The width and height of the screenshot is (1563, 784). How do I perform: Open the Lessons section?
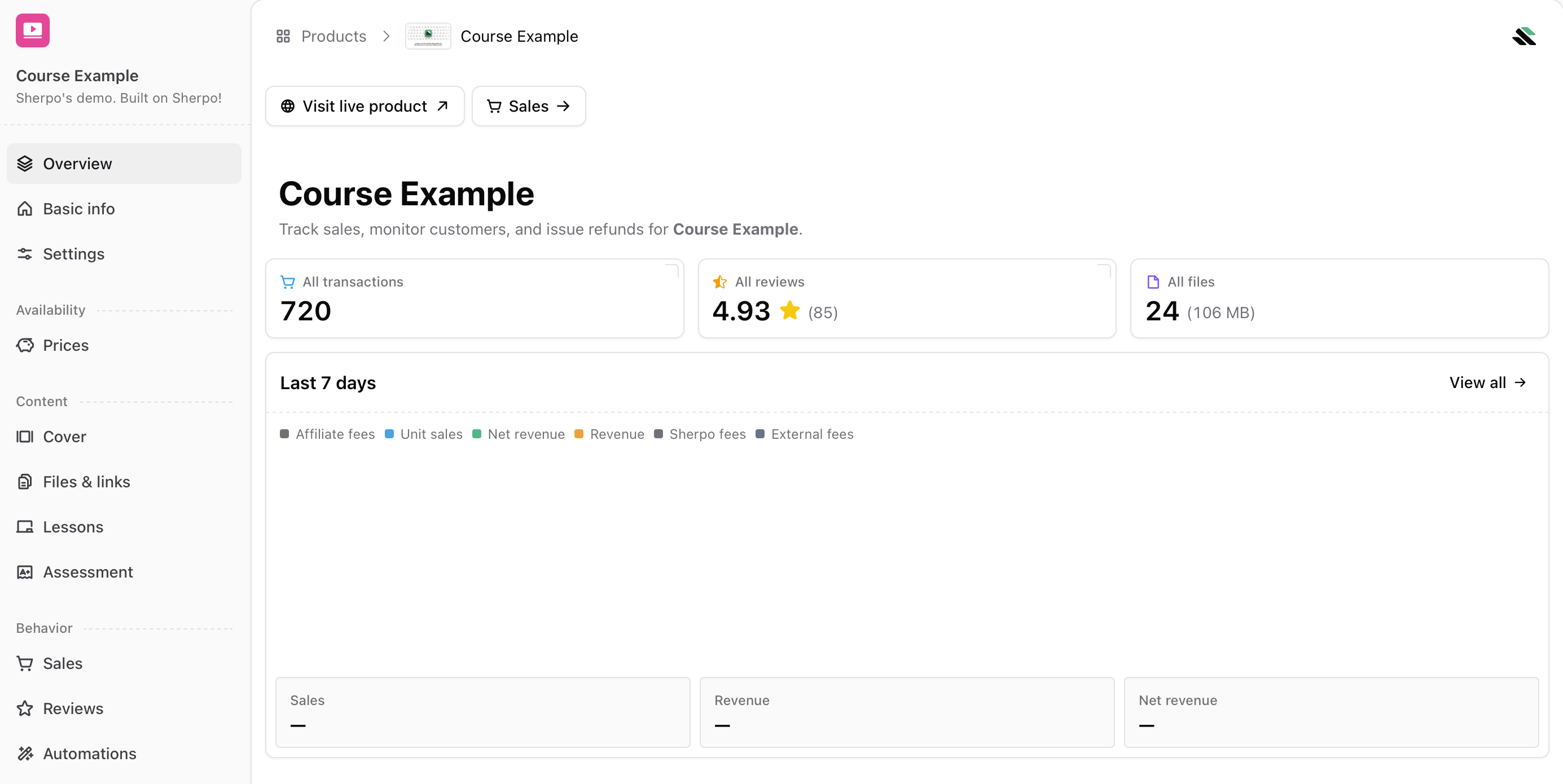[73, 526]
